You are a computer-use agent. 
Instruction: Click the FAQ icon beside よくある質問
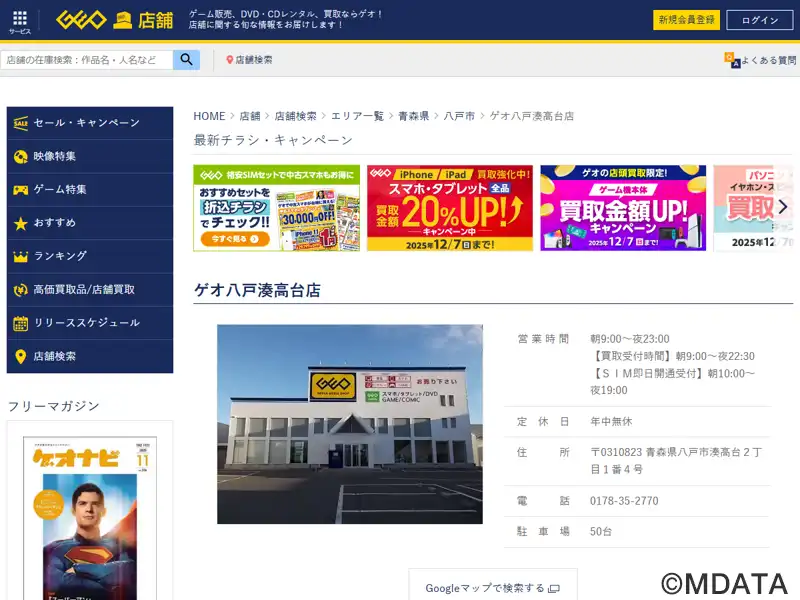(732, 60)
